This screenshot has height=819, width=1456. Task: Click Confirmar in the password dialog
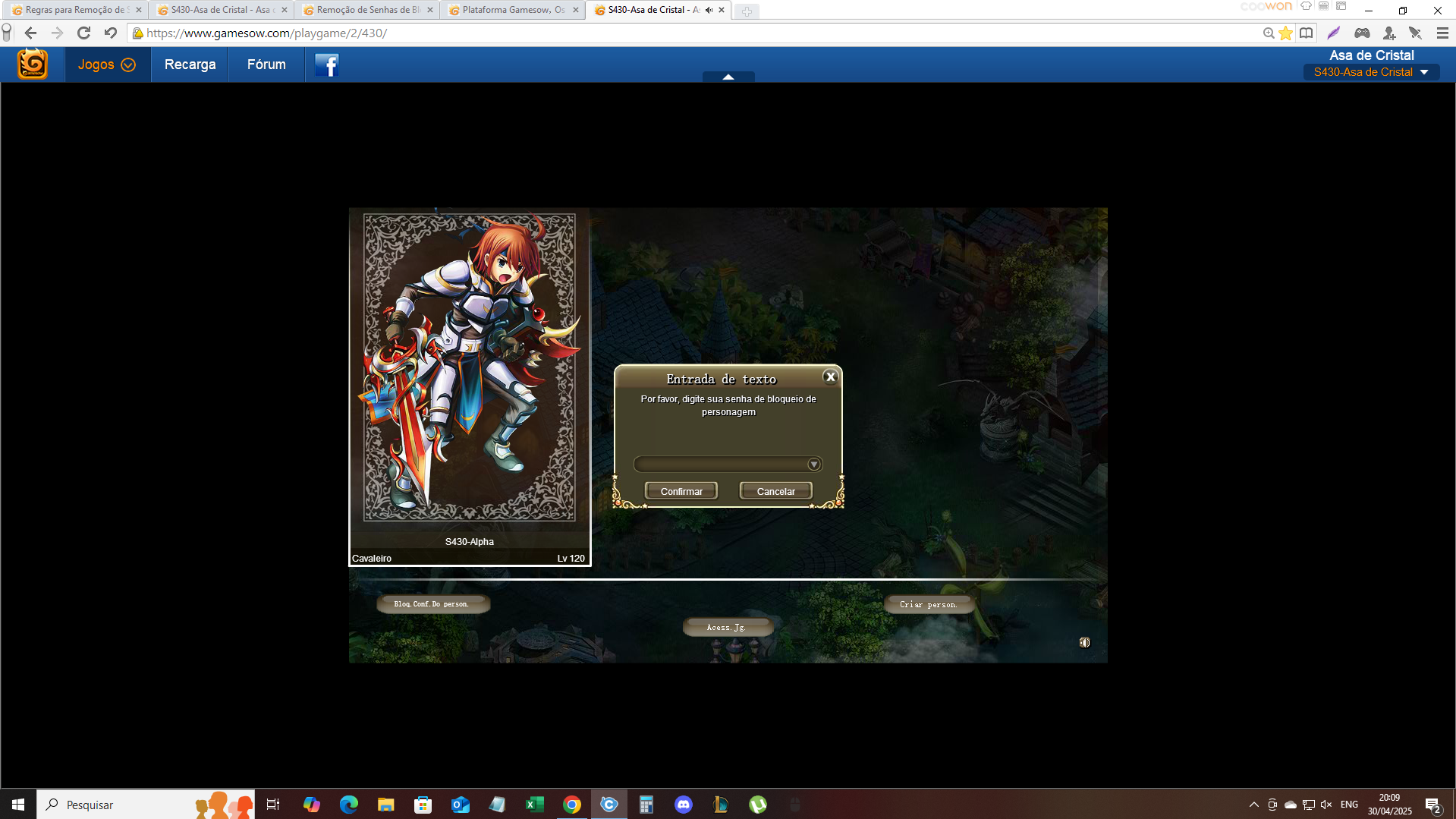tap(681, 491)
